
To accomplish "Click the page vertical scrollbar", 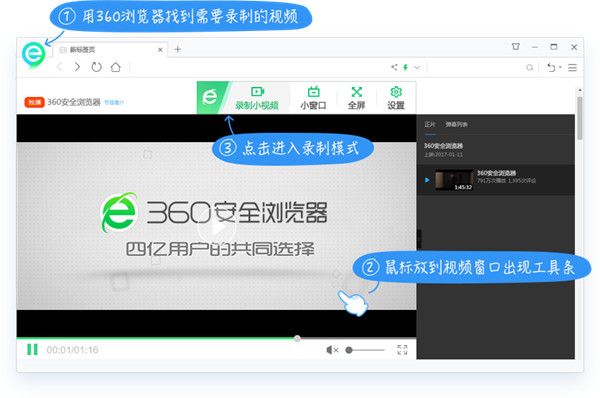I will [580, 118].
